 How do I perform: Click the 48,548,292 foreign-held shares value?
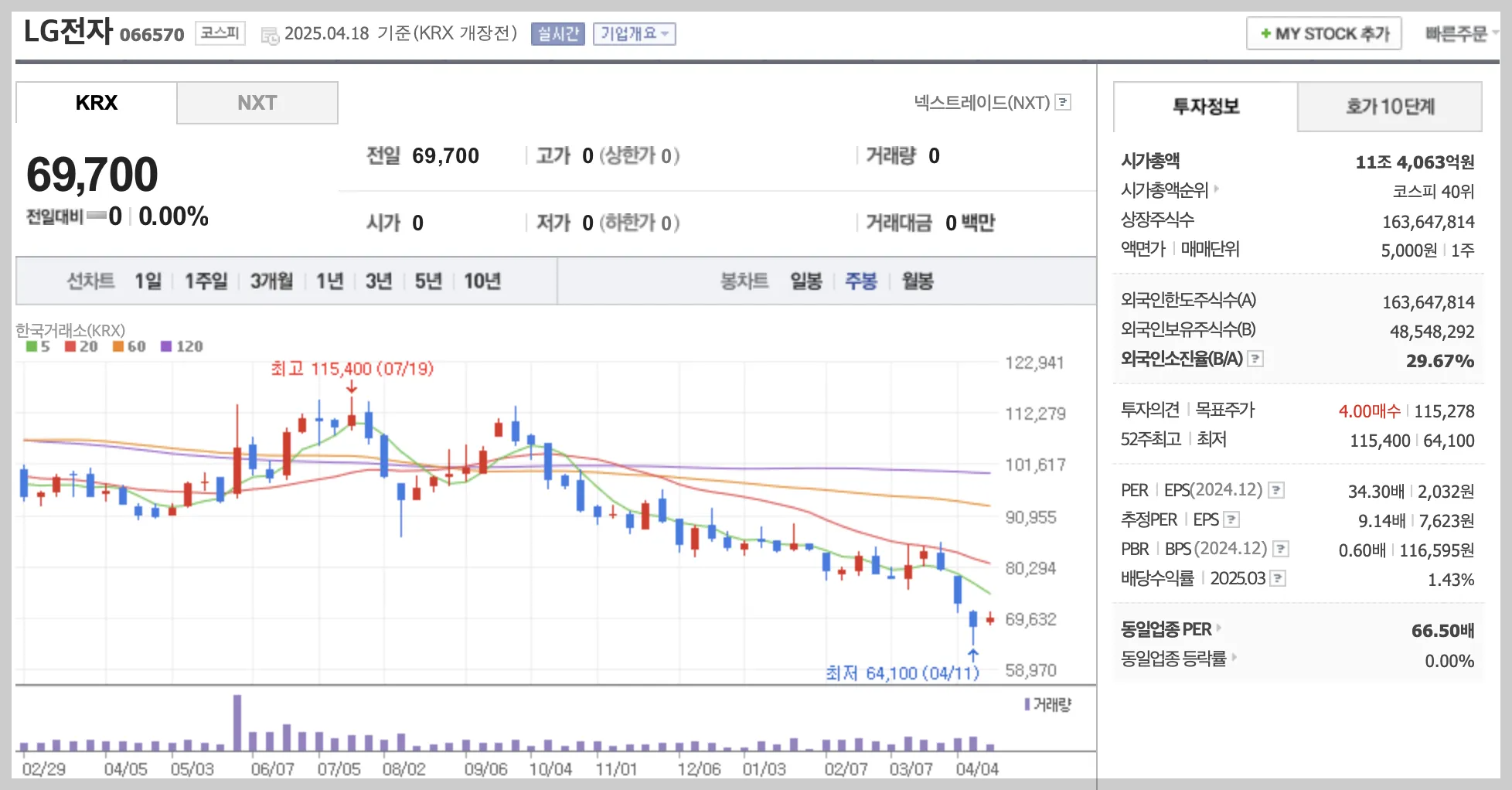1432,332
